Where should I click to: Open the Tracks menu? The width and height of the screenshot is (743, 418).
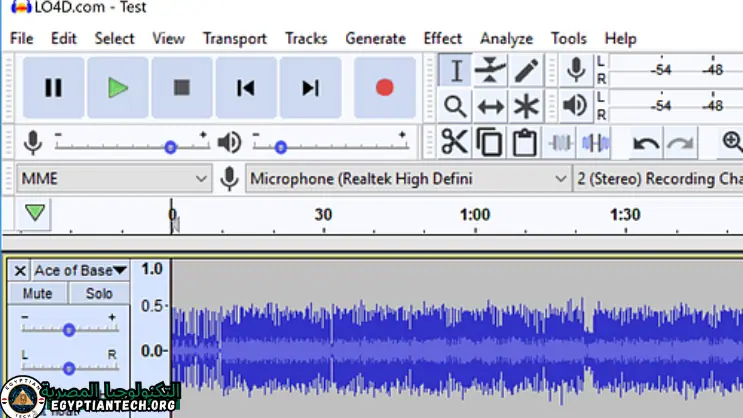point(306,38)
